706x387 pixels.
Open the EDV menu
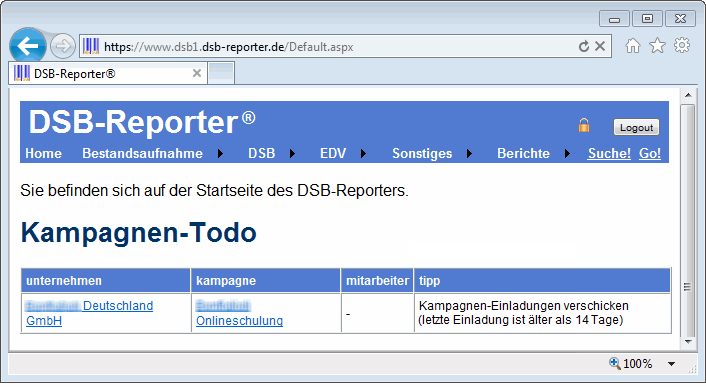[333, 153]
